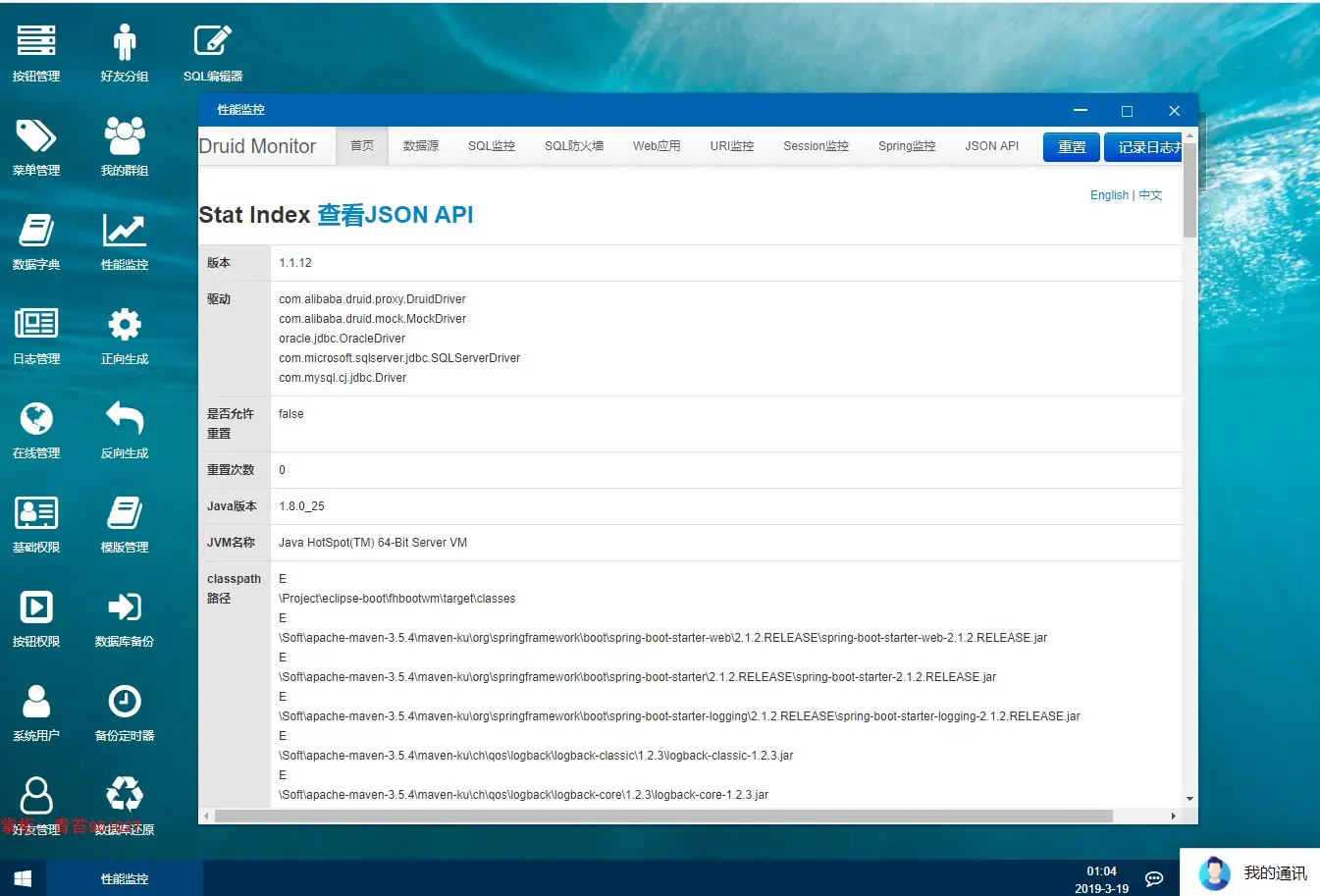Click the 记录日志并重置 button
Image resolution: width=1320 pixels, height=896 pixels.
click(x=1144, y=147)
